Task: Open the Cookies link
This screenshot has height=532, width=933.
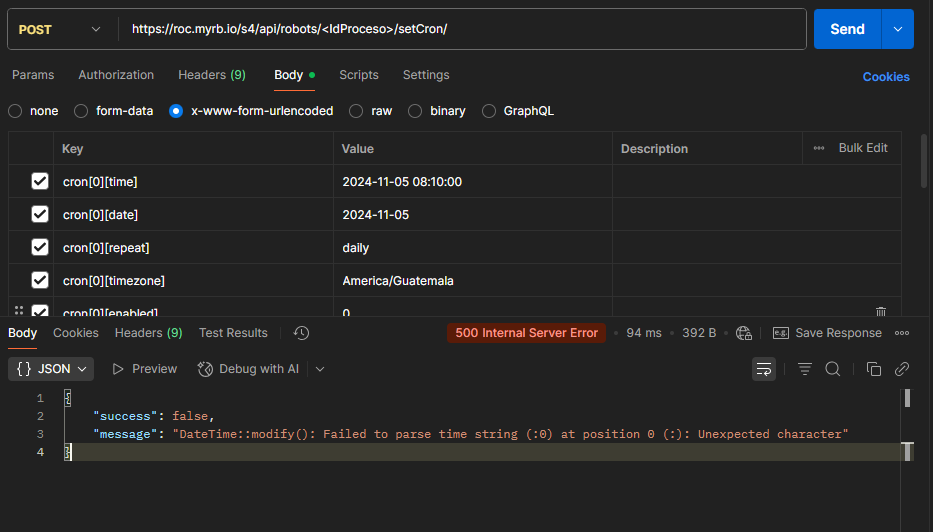Action: click(885, 77)
